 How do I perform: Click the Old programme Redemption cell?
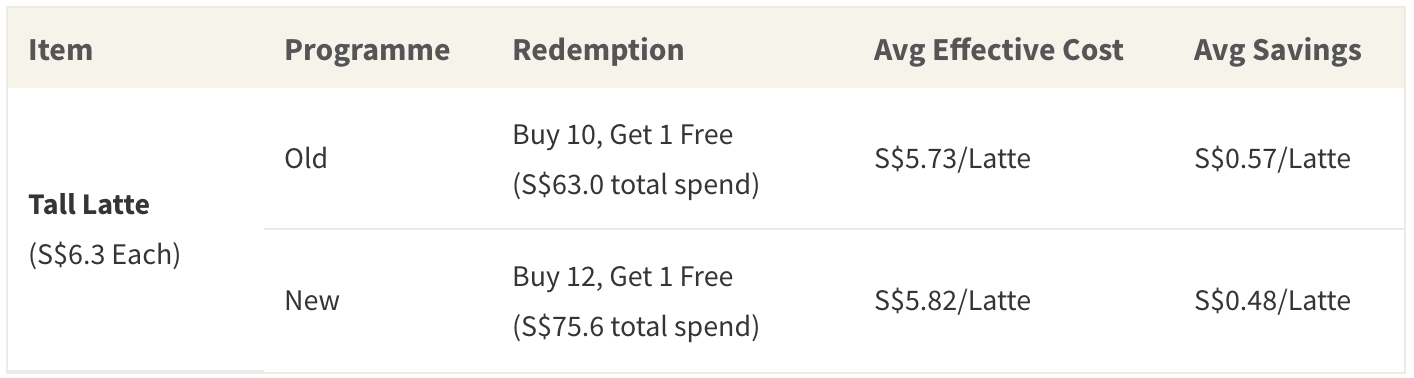coord(673,158)
